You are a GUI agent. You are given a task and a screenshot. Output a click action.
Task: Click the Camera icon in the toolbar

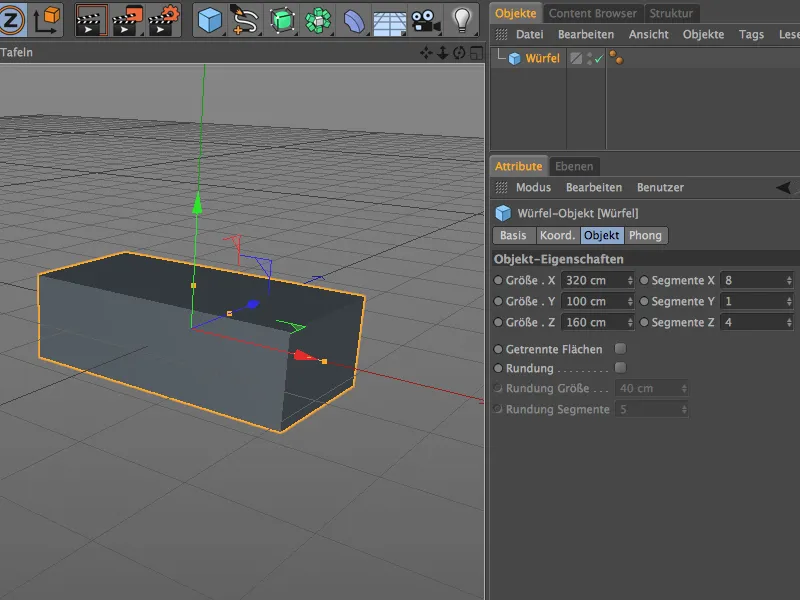[425, 18]
